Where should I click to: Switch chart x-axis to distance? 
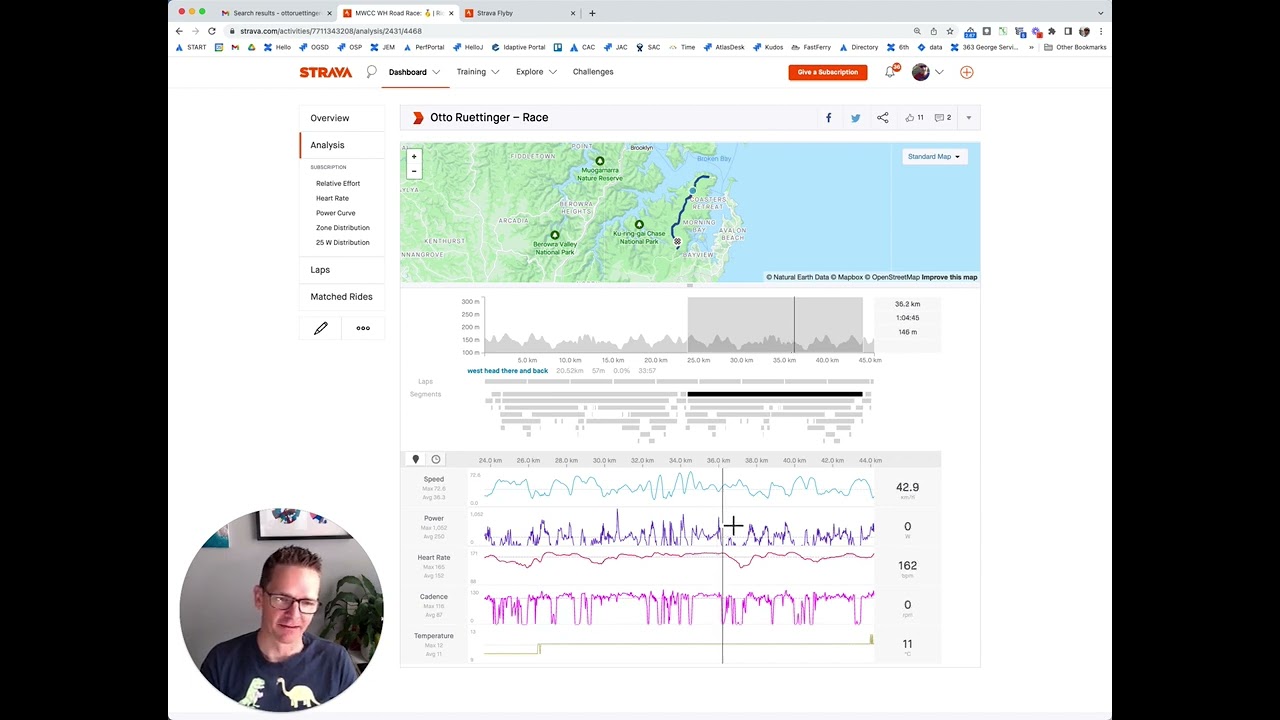pyautogui.click(x=416, y=460)
